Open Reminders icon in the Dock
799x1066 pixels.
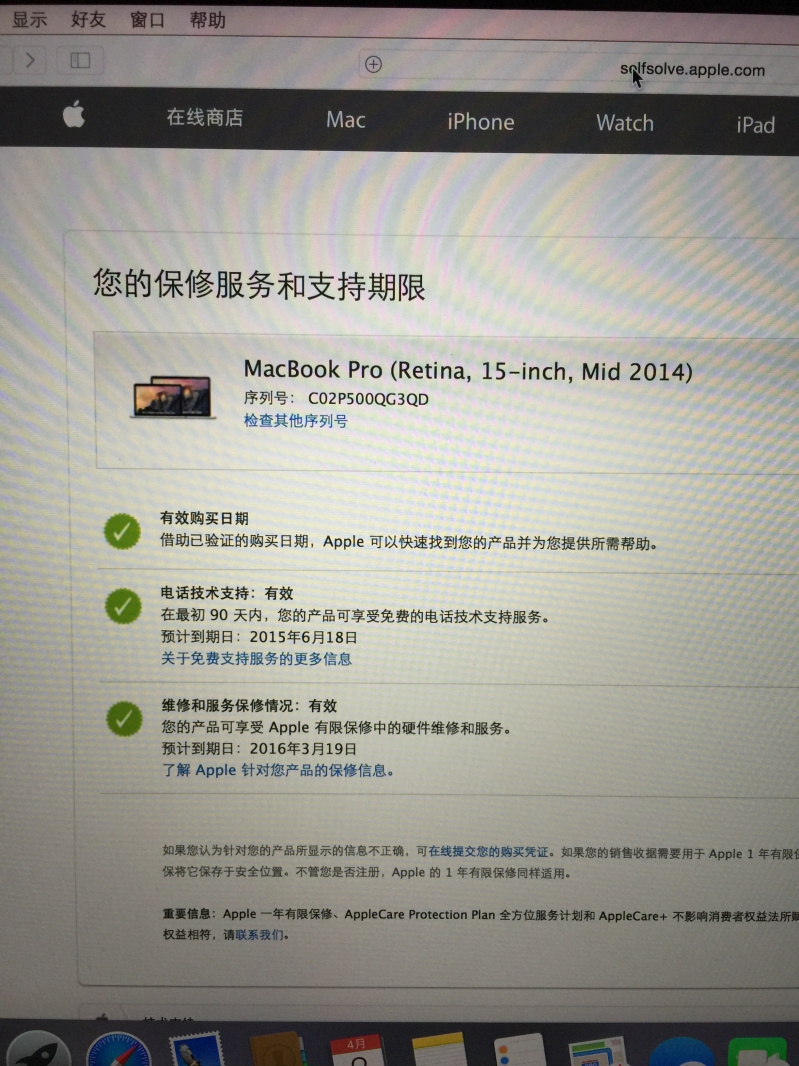(x=520, y=1050)
